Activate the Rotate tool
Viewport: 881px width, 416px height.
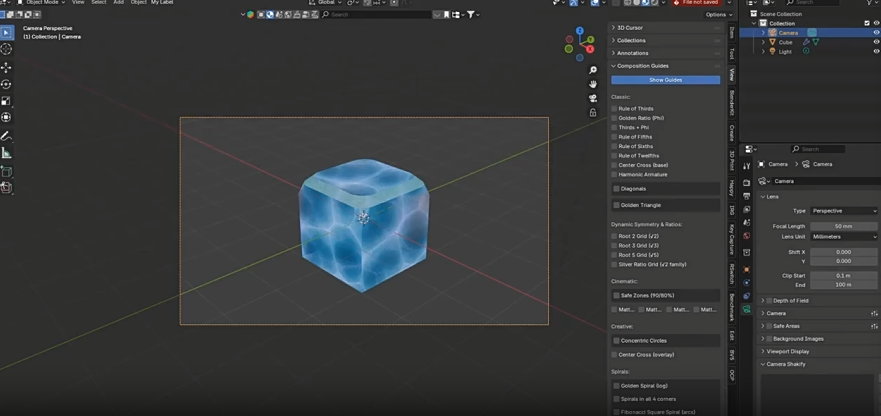(6, 85)
